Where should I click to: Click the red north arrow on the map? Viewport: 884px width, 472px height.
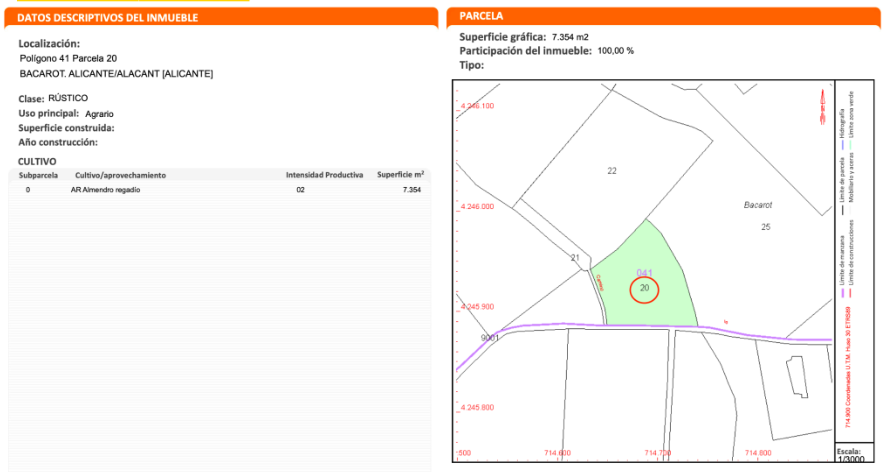pos(822,102)
